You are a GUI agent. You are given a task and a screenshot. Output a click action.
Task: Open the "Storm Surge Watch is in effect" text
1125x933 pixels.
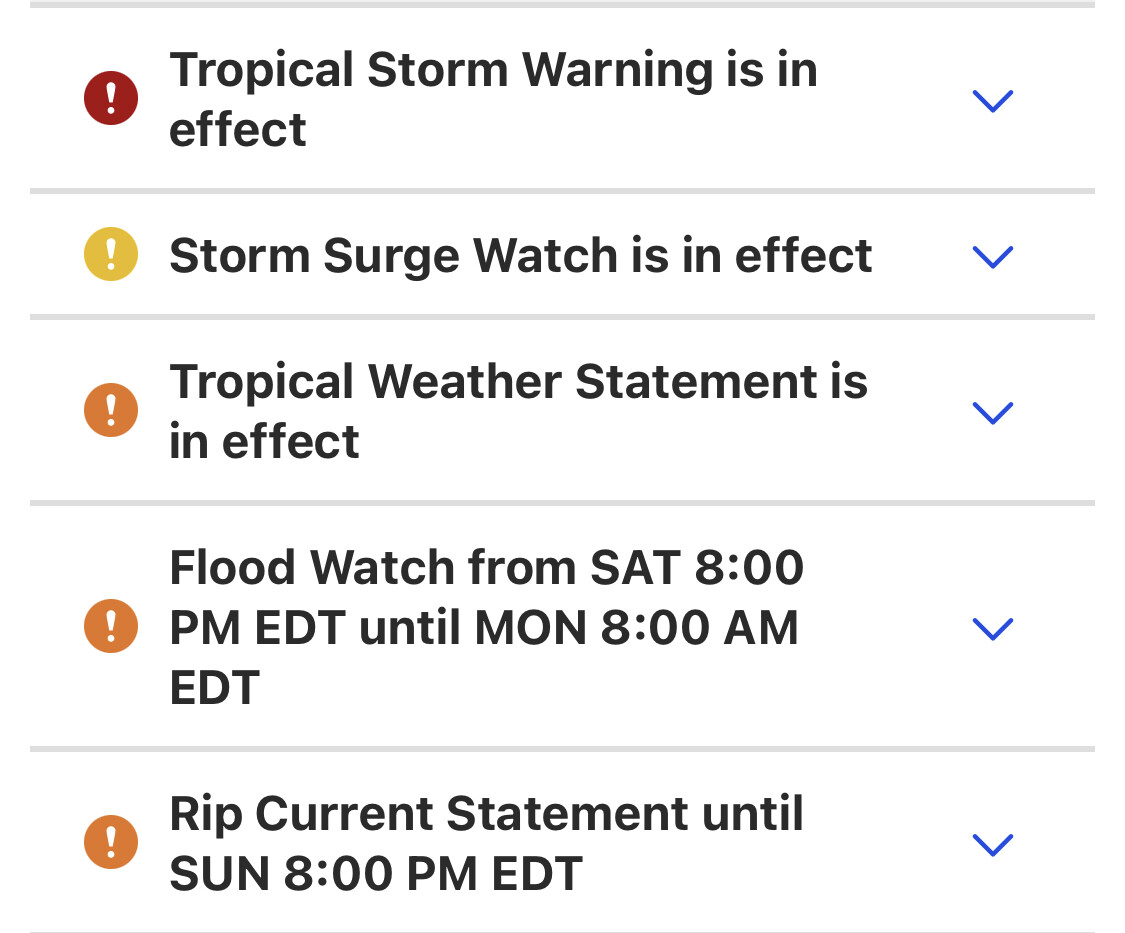click(520, 255)
